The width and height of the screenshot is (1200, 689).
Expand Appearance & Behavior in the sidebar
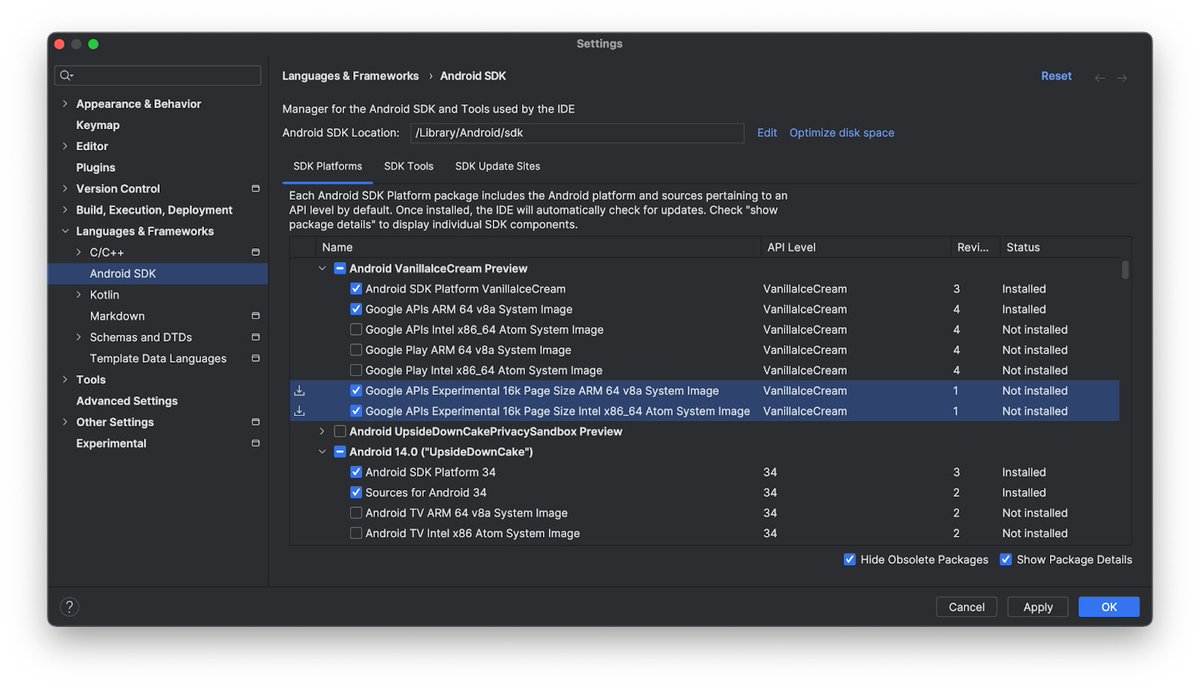click(65, 104)
